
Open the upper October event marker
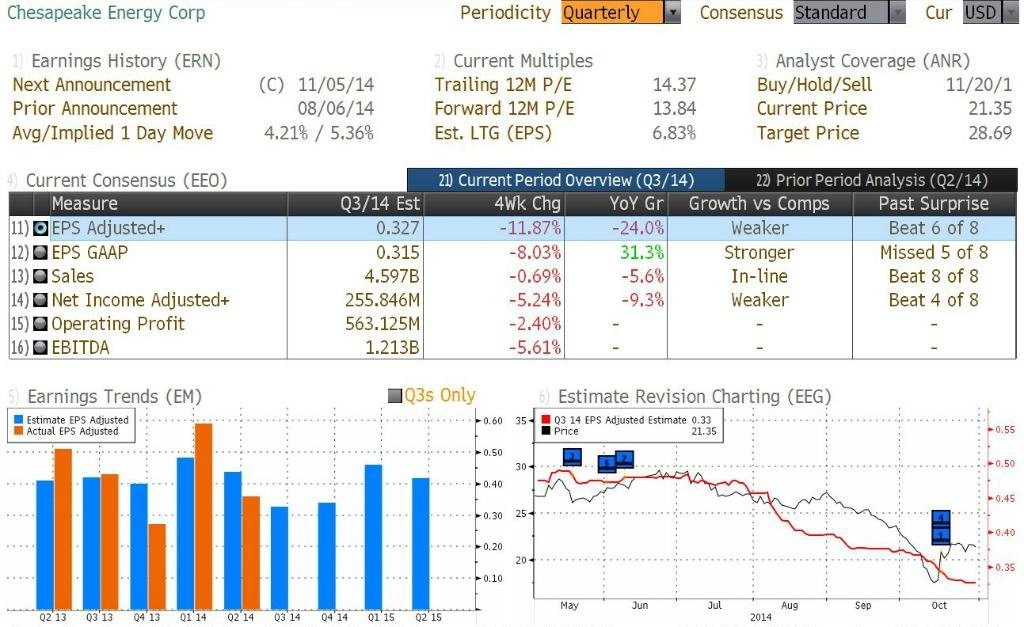coord(940,519)
